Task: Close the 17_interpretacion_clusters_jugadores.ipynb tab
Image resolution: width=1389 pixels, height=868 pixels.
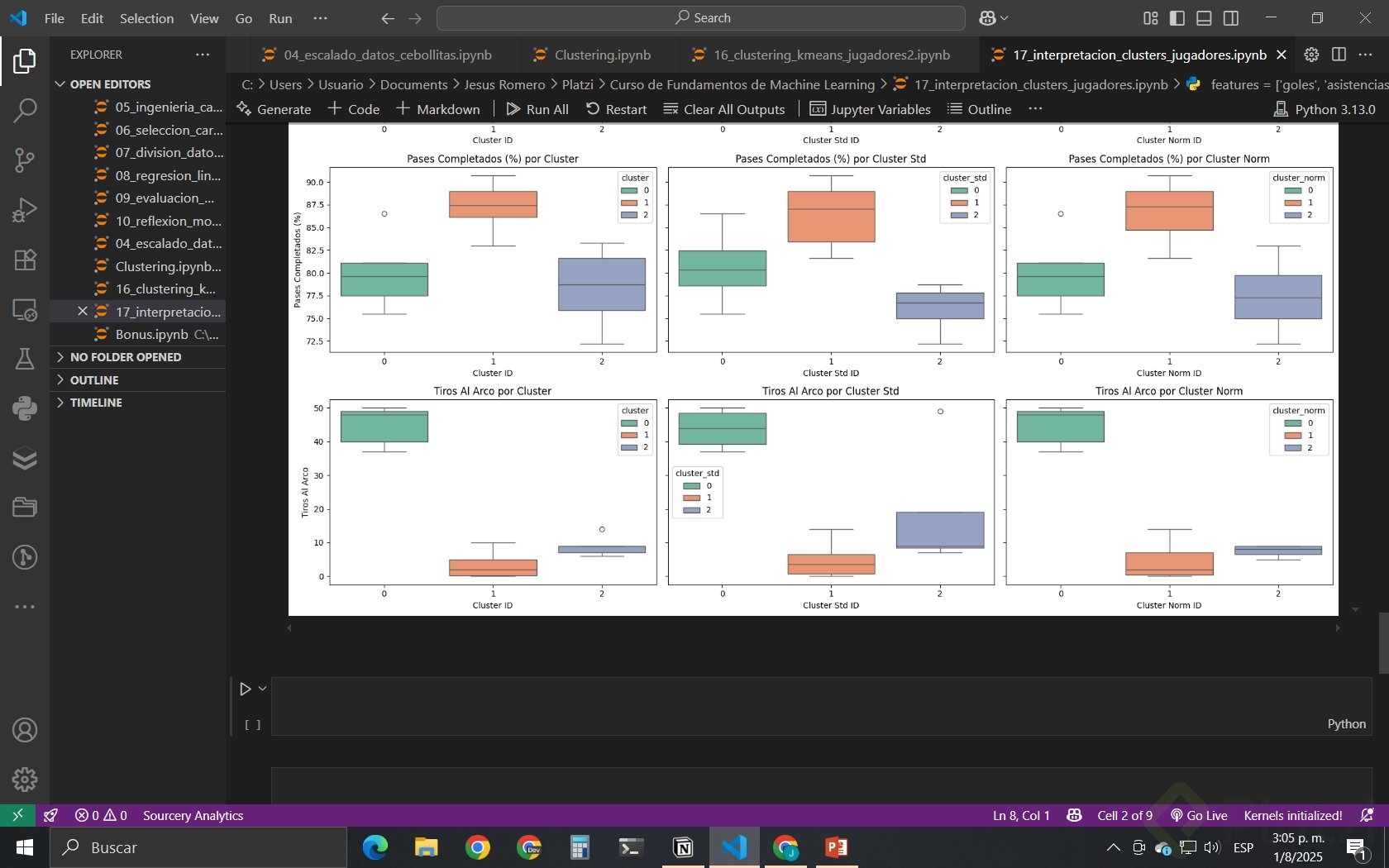Action: (1282, 55)
